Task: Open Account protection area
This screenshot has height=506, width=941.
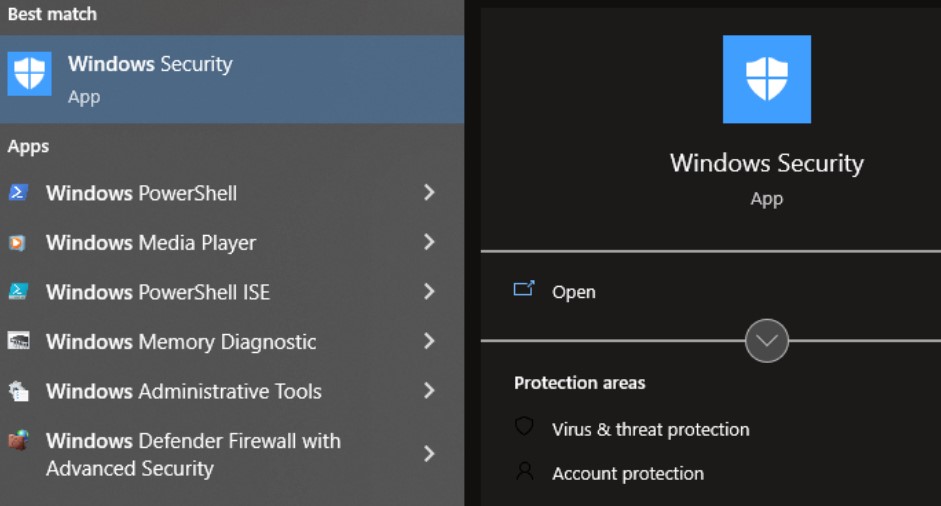Action: click(628, 474)
